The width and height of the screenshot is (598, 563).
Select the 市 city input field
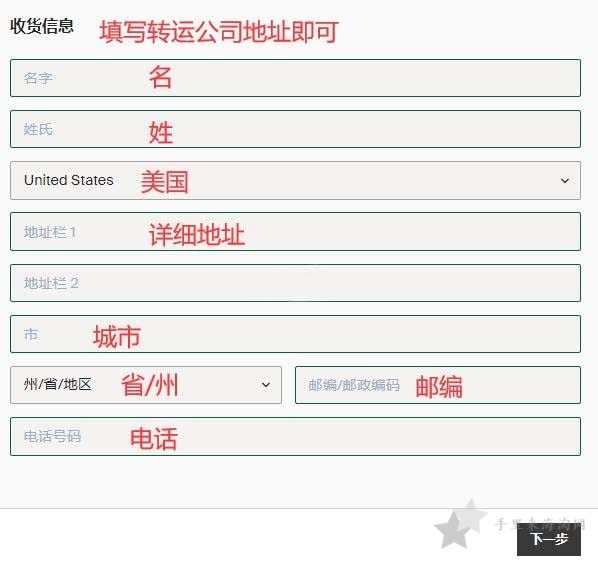(x=296, y=334)
